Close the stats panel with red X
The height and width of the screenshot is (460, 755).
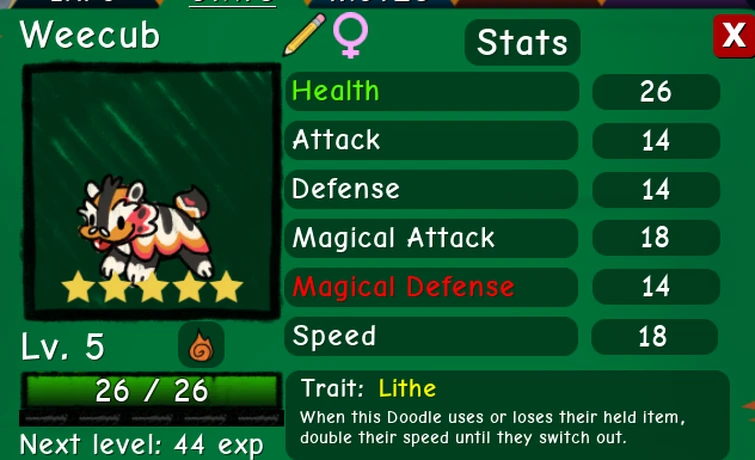(733, 36)
